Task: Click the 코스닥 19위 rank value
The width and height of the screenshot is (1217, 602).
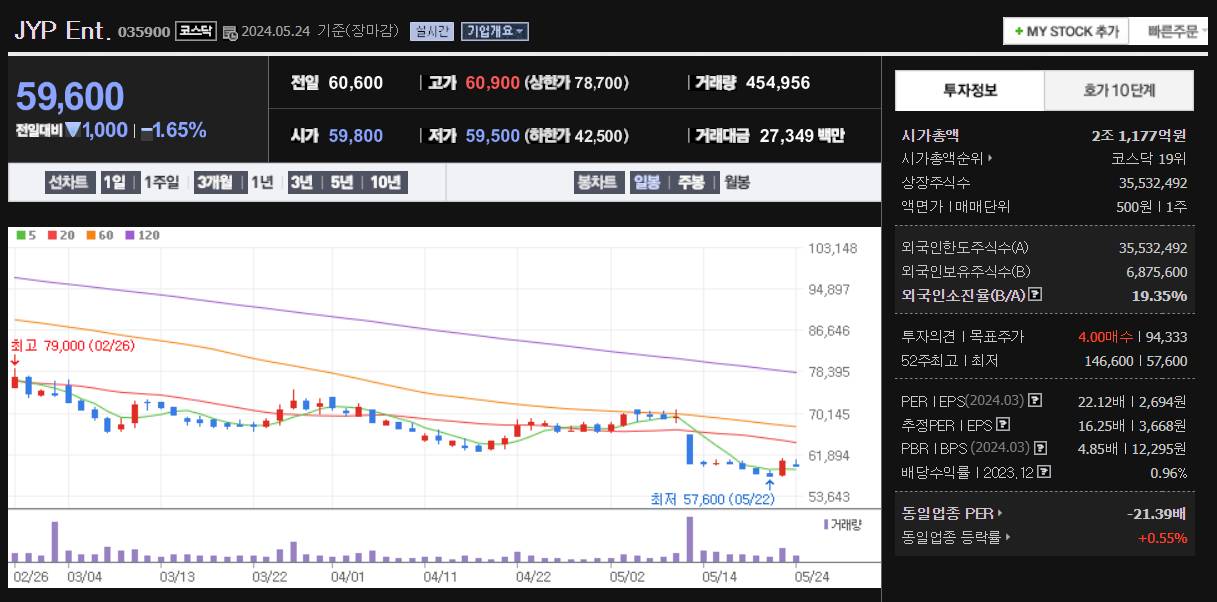Action: [x=1150, y=158]
